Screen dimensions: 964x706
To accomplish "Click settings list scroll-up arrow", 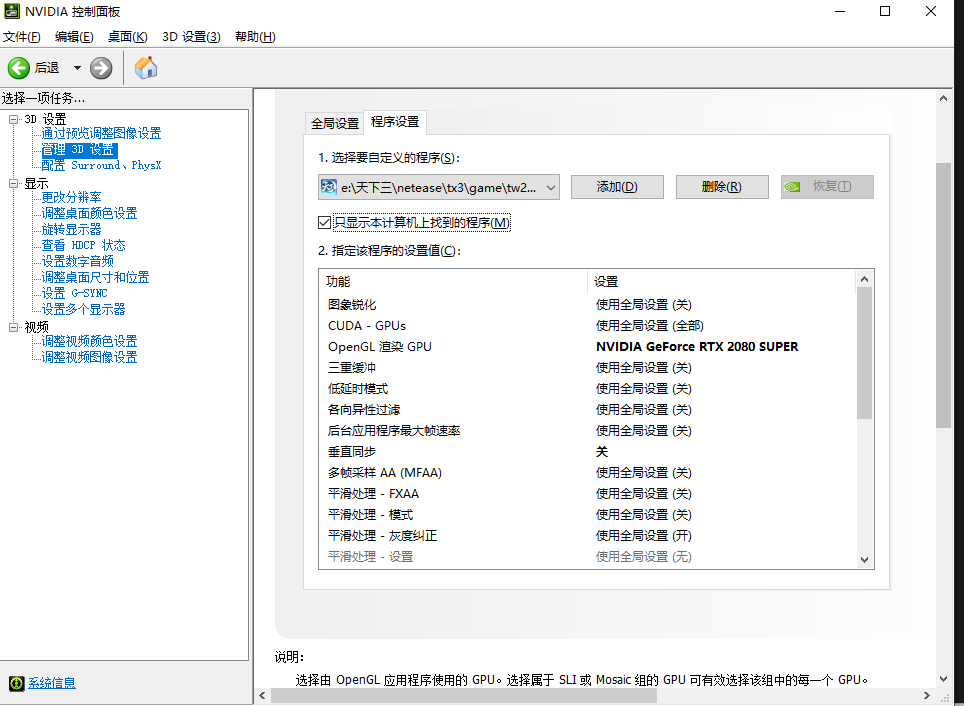I will pyautogui.click(x=864, y=279).
